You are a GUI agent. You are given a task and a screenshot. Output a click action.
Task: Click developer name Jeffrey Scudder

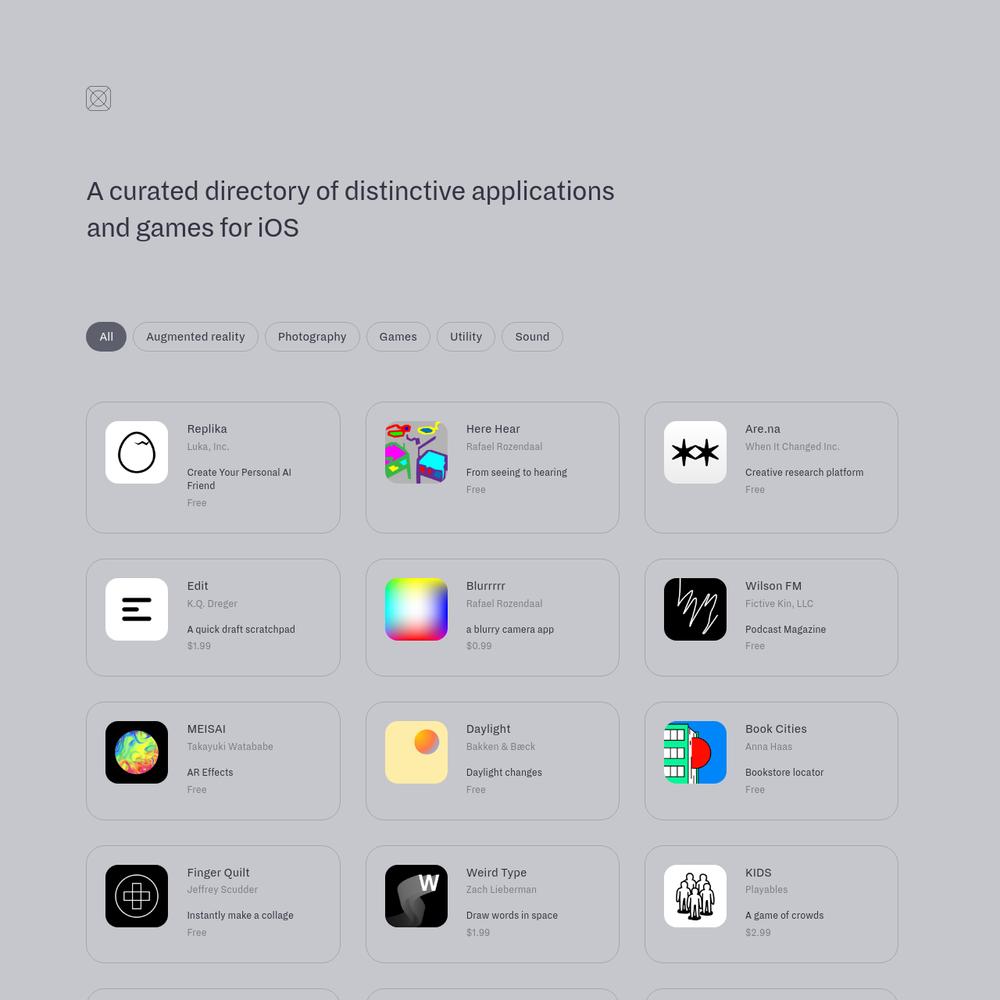222,889
